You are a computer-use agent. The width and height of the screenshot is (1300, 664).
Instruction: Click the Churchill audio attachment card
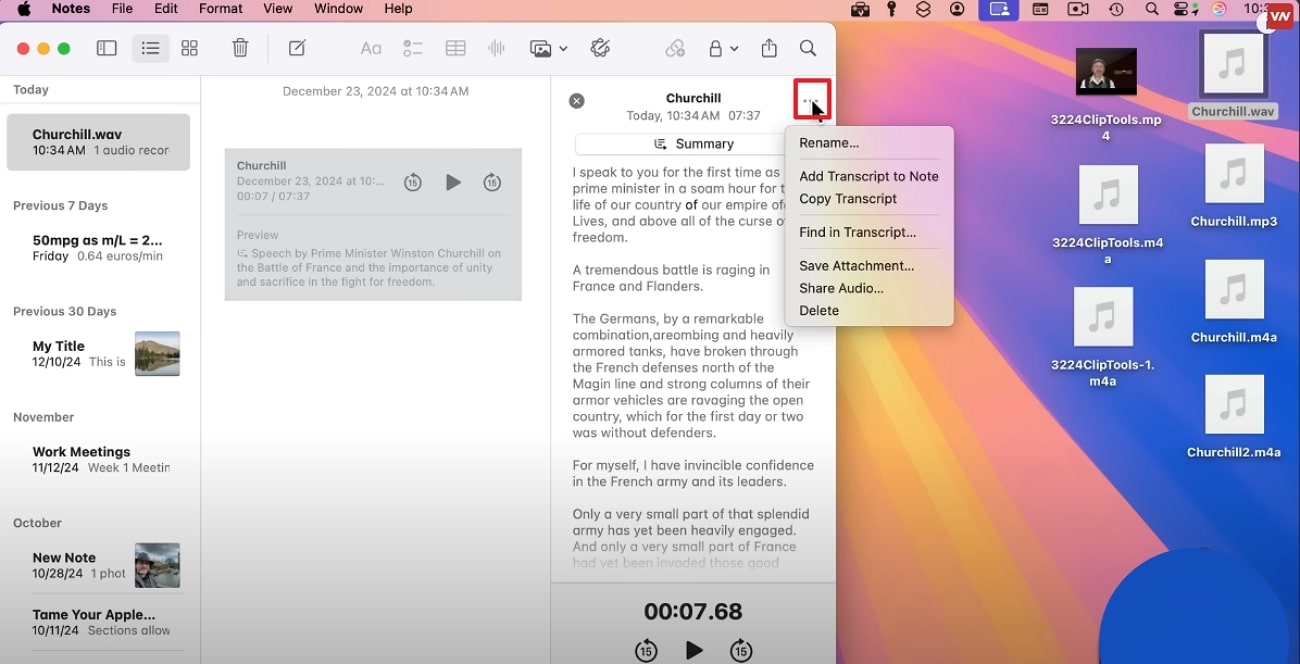click(x=373, y=224)
